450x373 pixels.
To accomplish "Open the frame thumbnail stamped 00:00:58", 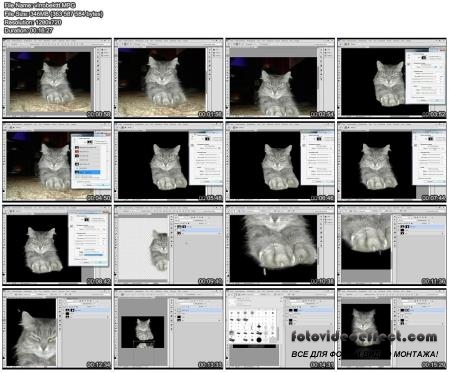I will tap(57, 78).
